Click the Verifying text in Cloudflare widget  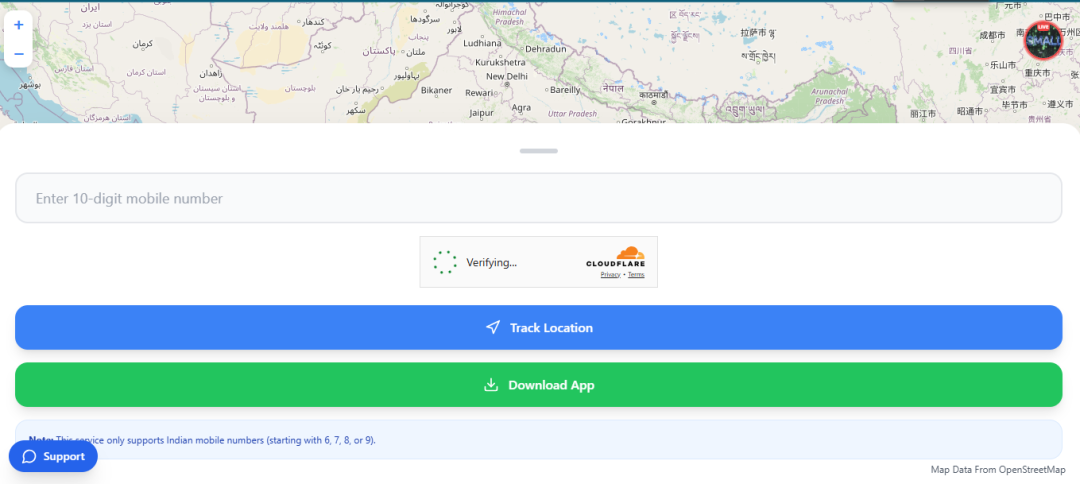pos(491,263)
